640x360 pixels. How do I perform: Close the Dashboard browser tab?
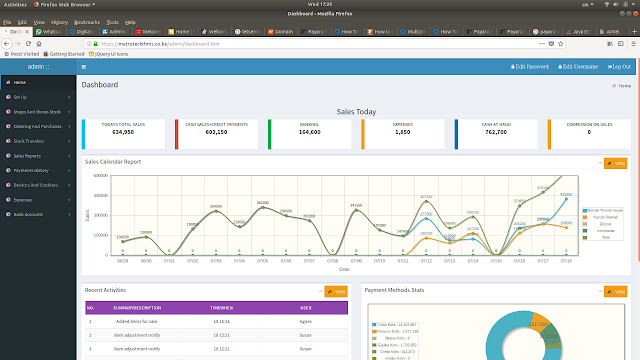(x=27, y=31)
